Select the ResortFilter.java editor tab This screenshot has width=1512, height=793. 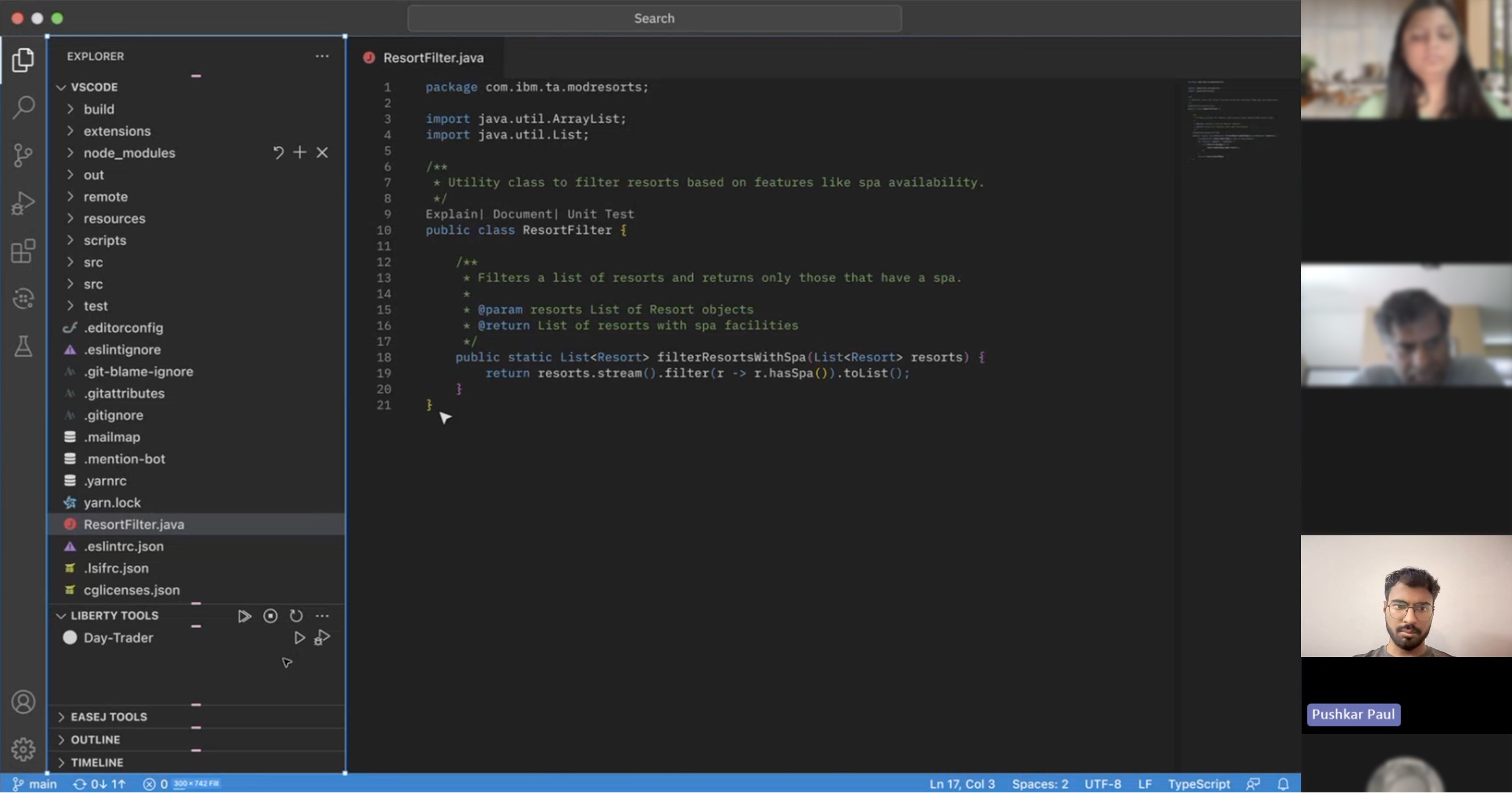[433, 58]
